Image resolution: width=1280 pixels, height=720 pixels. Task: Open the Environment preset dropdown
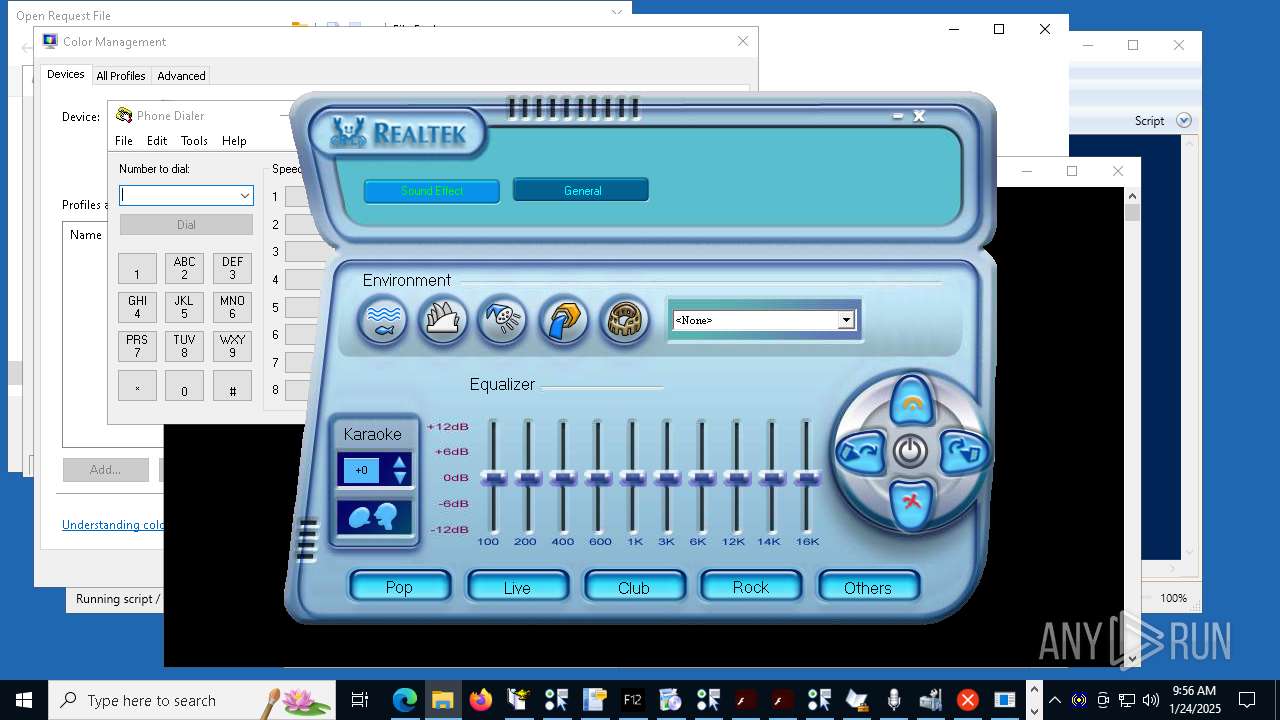(846, 320)
